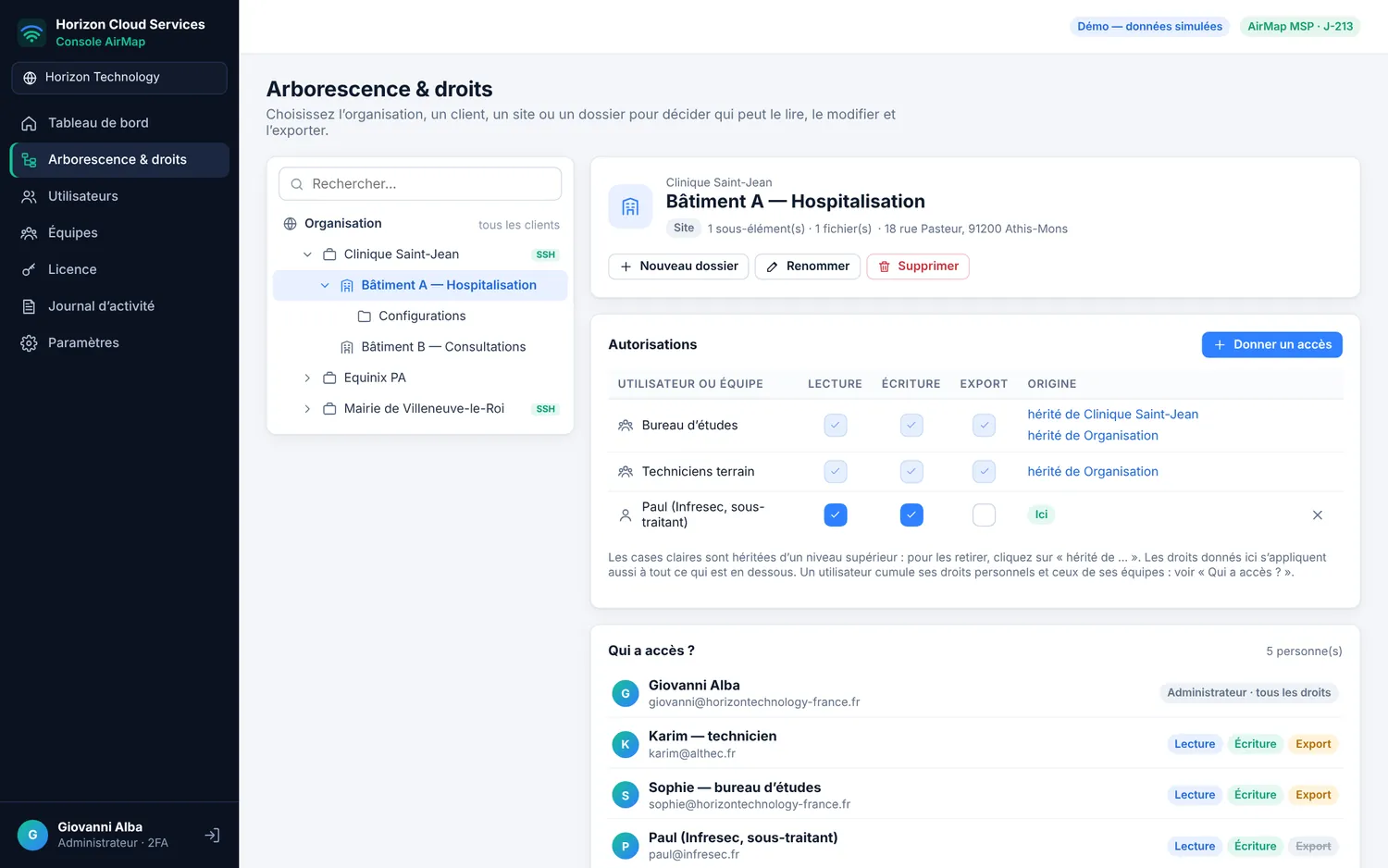This screenshot has width=1388, height=868.
Task: Click Sophie's S avatar
Action: [x=626, y=795]
